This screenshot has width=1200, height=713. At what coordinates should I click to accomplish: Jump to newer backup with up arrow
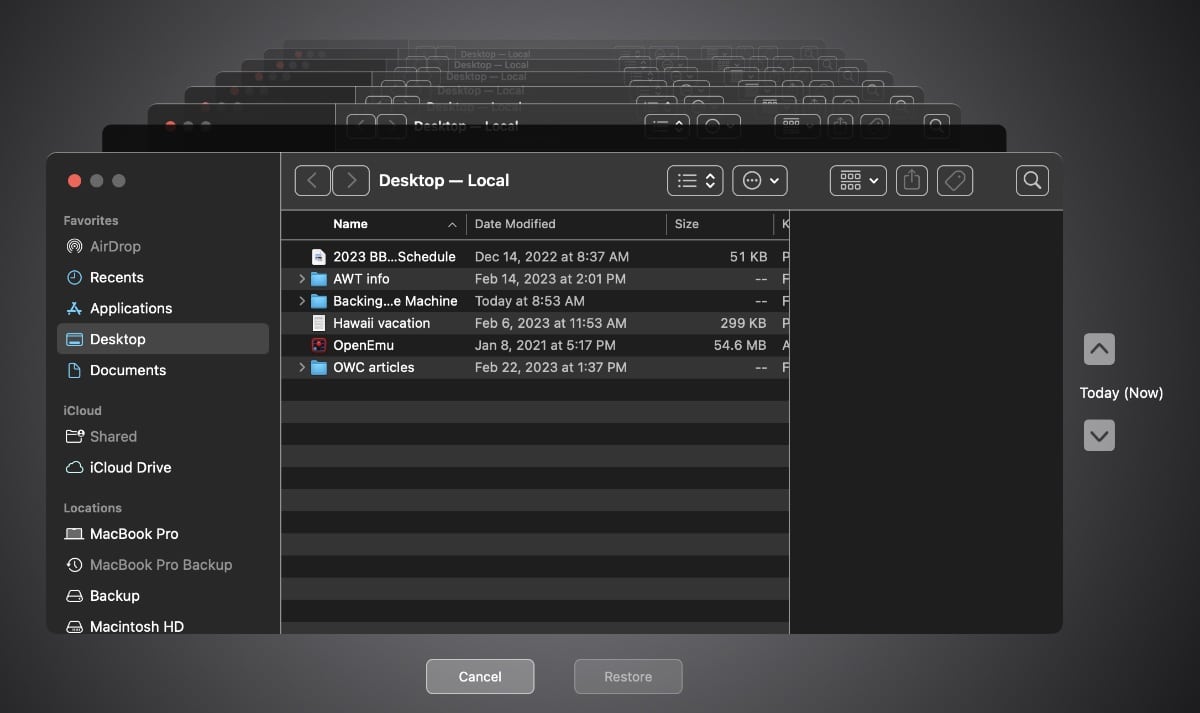click(1099, 350)
